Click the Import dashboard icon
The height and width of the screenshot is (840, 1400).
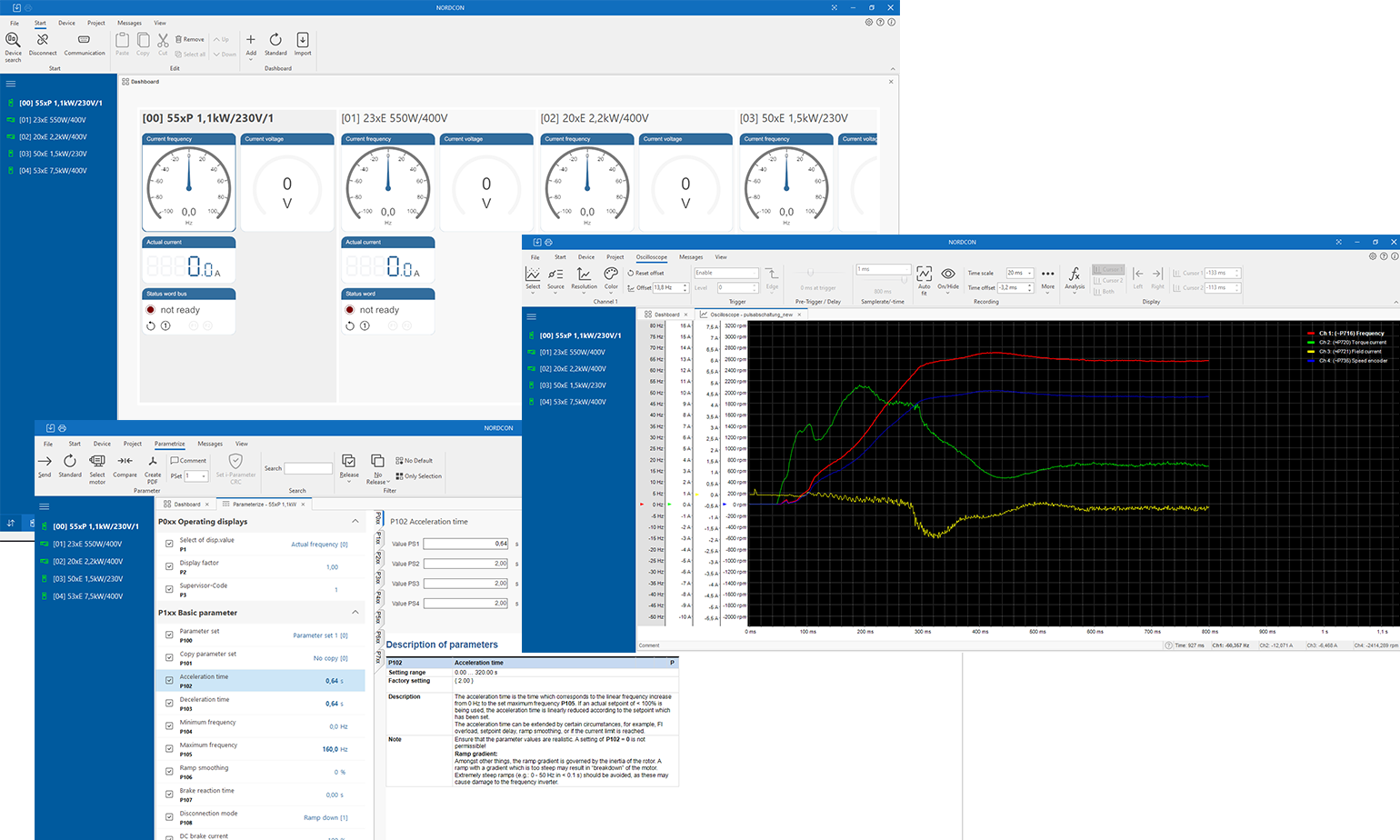tap(303, 40)
